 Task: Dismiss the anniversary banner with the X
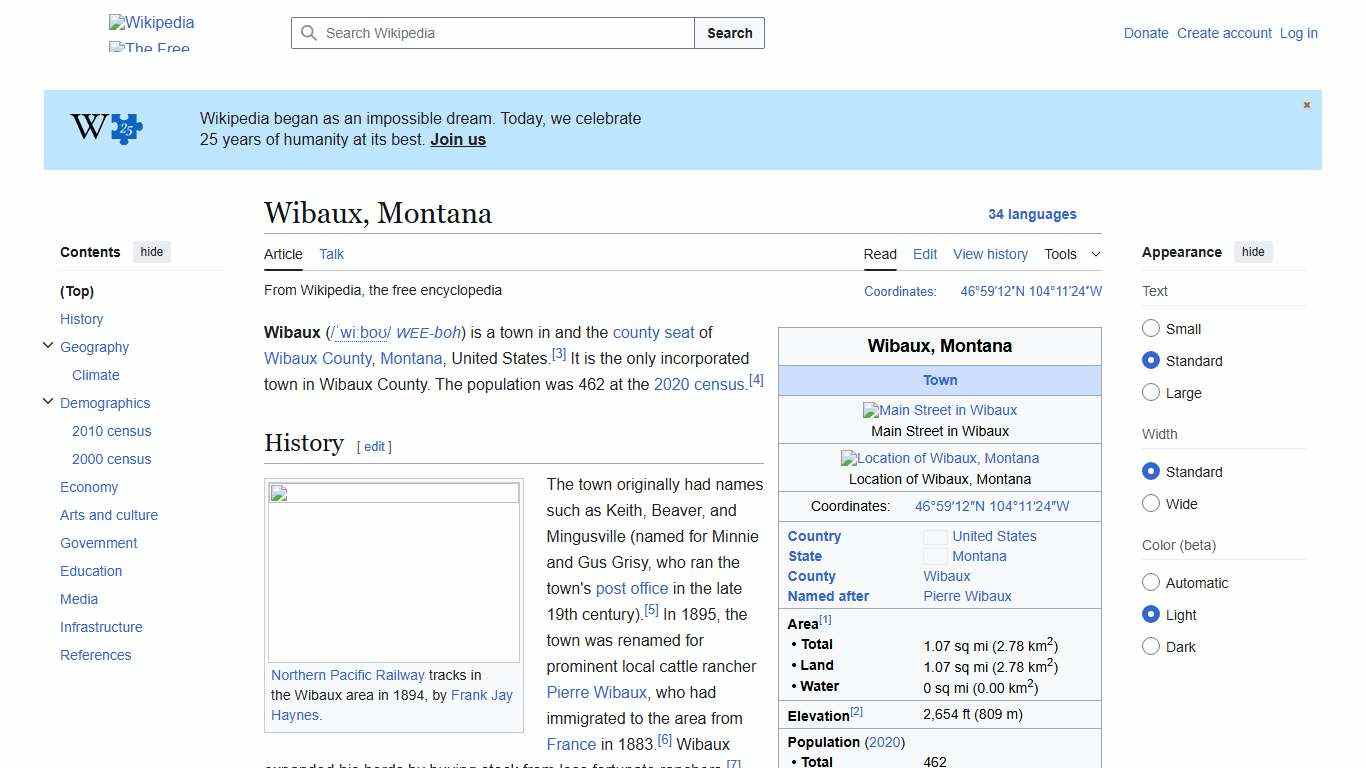(x=1306, y=104)
